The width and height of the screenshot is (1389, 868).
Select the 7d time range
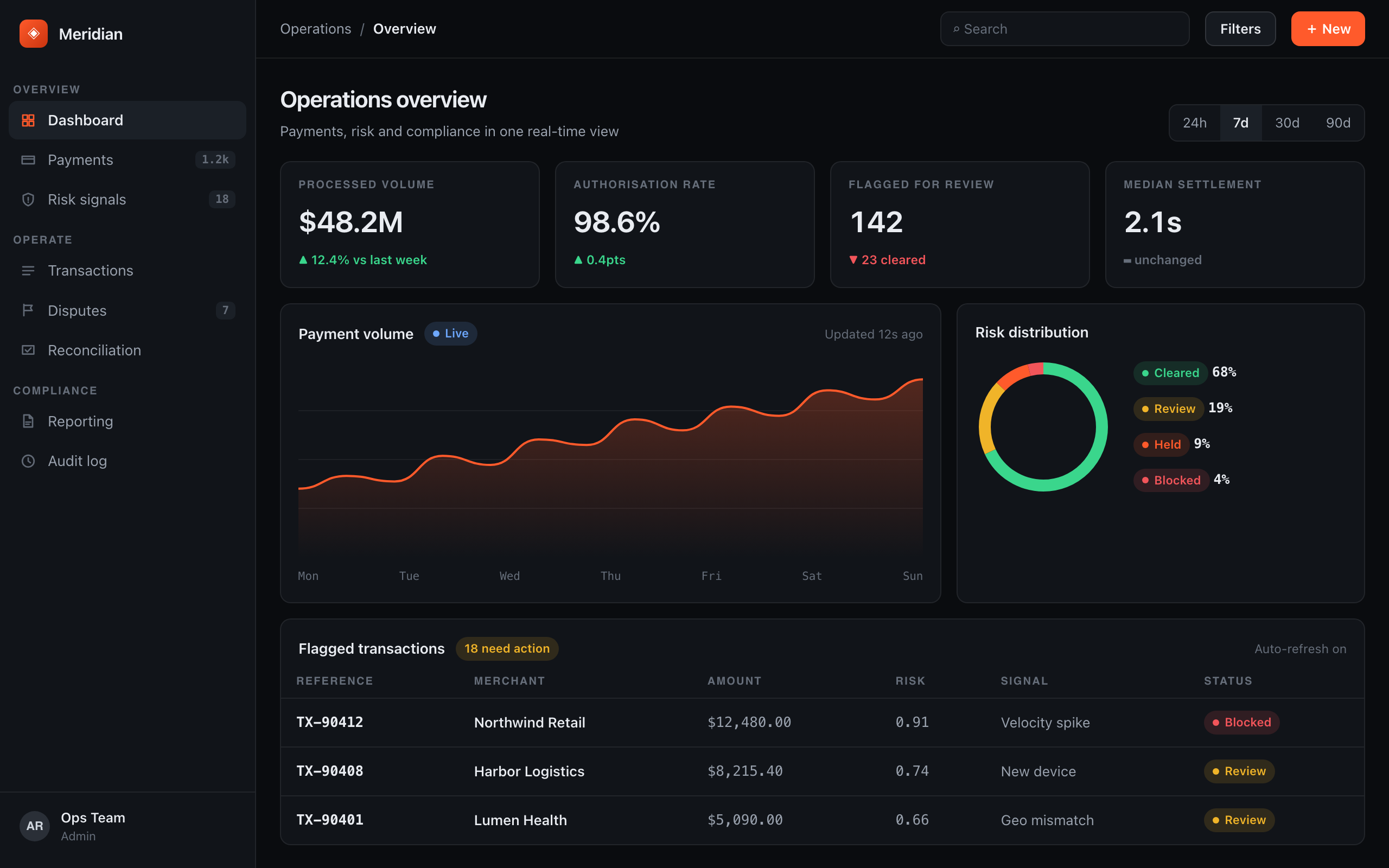(1240, 123)
